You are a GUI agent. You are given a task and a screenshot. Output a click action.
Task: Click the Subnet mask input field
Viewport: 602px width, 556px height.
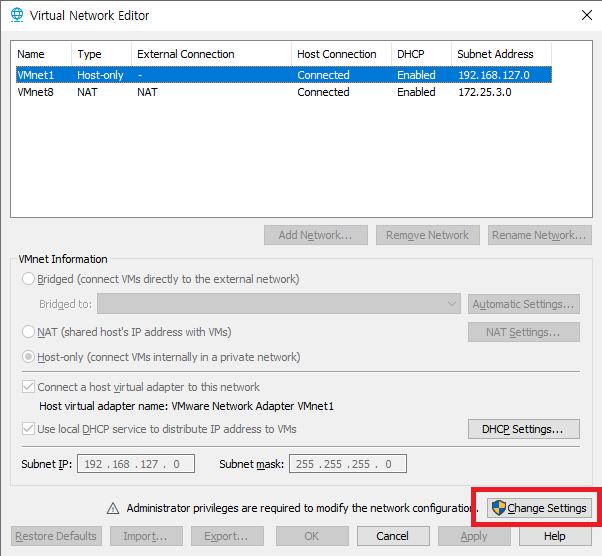click(x=348, y=464)
